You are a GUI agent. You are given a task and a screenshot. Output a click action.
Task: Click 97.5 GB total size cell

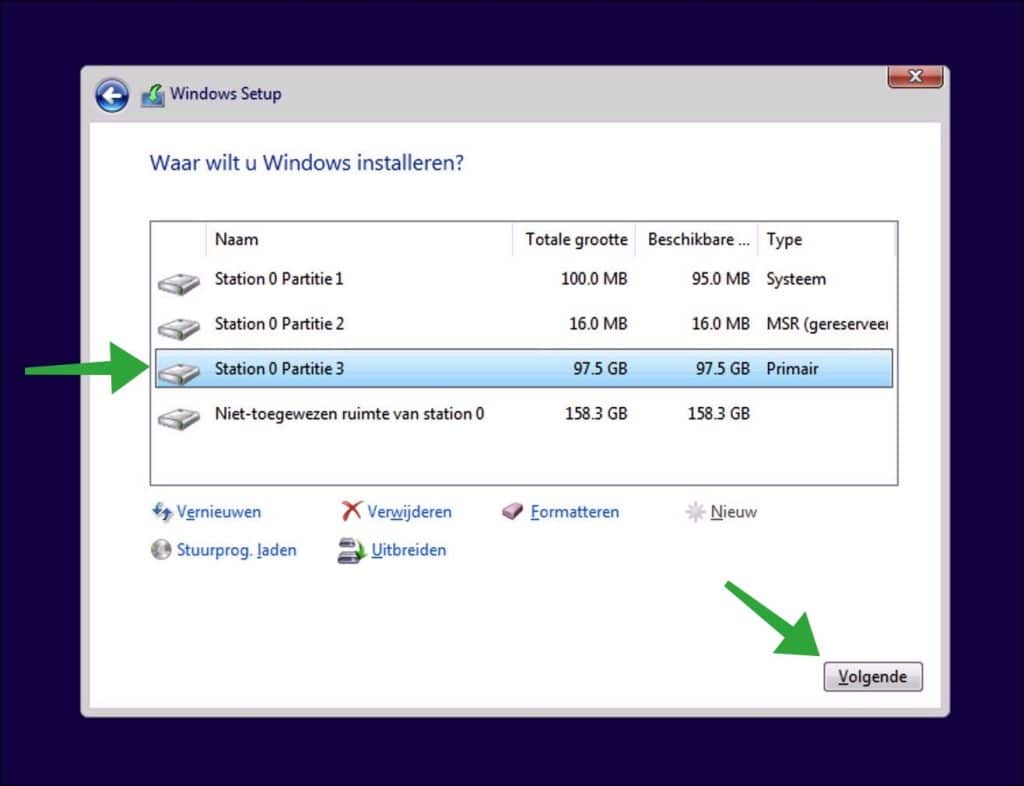(x=600, y=369)
